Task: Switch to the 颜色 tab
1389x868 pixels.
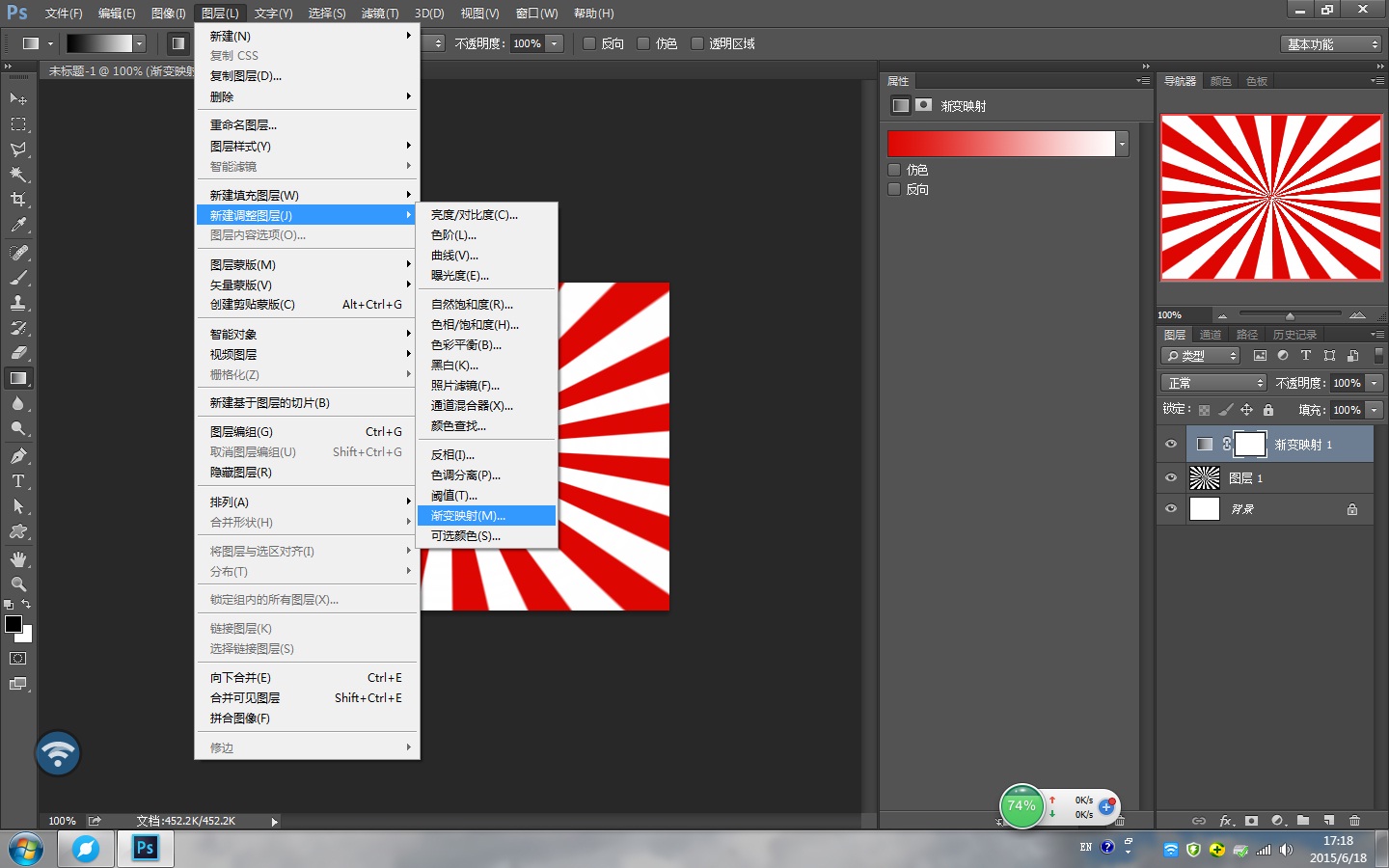Action: click(x=1221, y=81)
